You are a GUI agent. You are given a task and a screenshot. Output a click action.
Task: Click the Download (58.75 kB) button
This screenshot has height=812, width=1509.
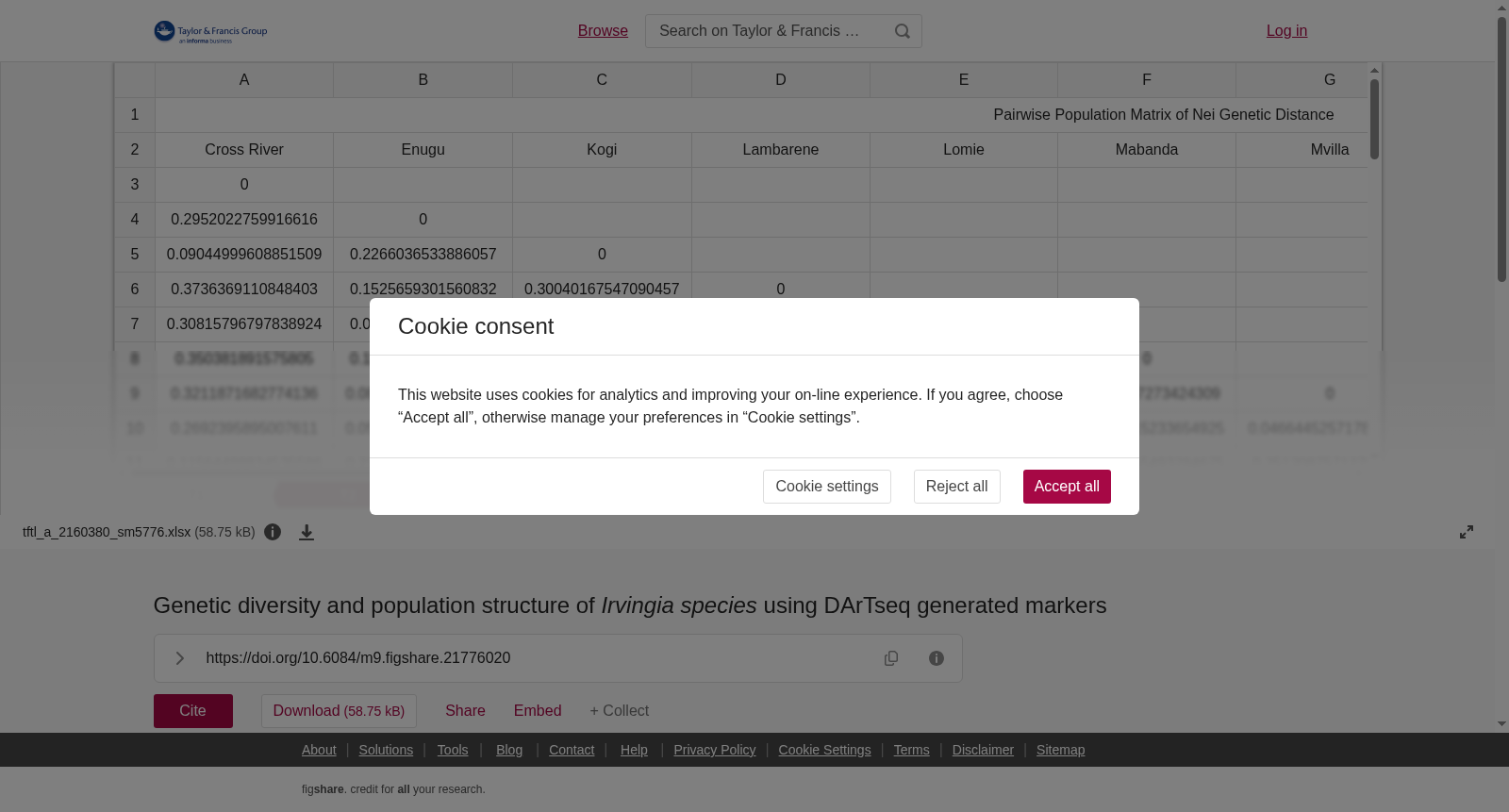click(339, 711)
